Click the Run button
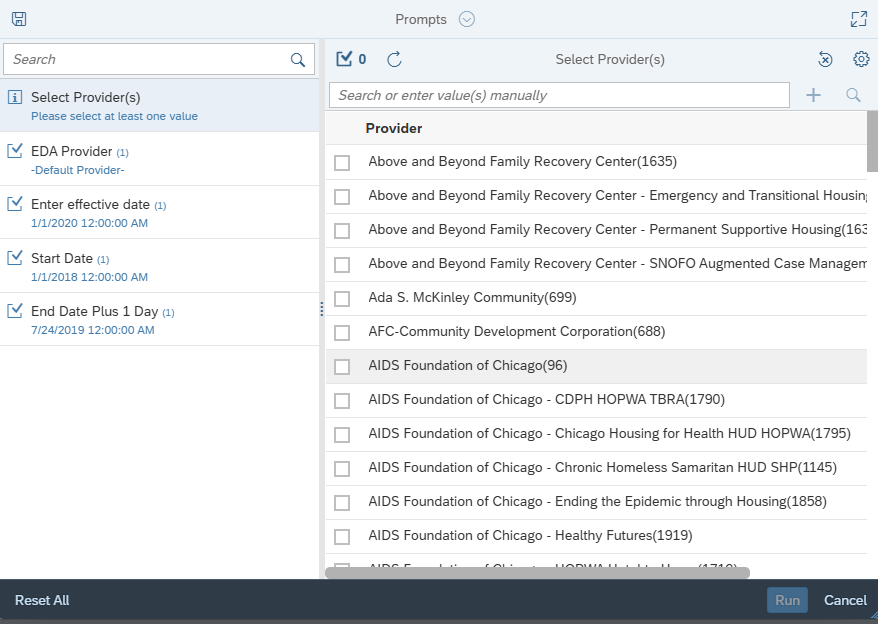Image resolution: width=878 pixels, height=624 pixels. 787,600
